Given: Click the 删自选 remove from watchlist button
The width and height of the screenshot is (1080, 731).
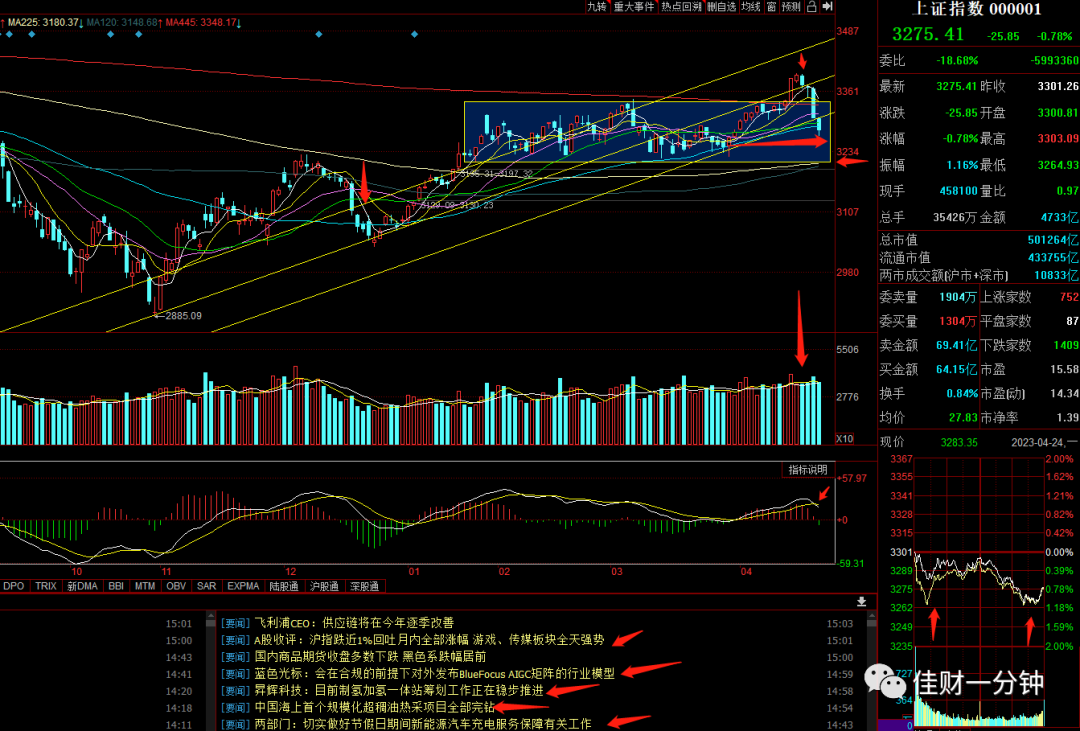Looking at the screenshot, I should pos(721,7).
